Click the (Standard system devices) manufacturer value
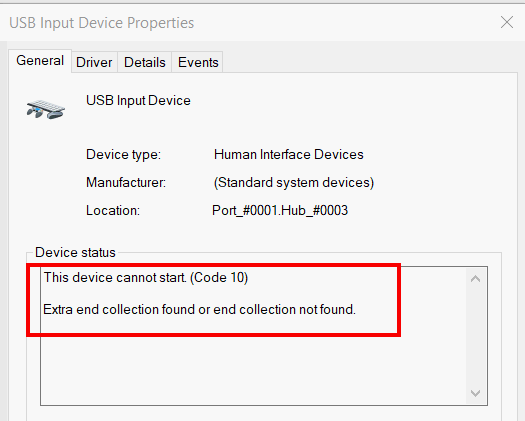Image resolution: width=525 pixels, height=421 pixels. tap(294, 183)
